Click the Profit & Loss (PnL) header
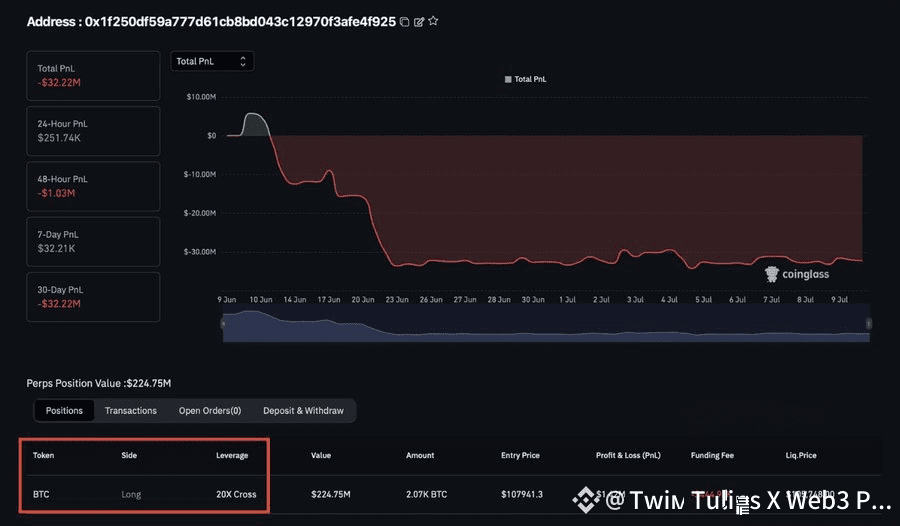900x526 pixels. [x=628, y=455]
